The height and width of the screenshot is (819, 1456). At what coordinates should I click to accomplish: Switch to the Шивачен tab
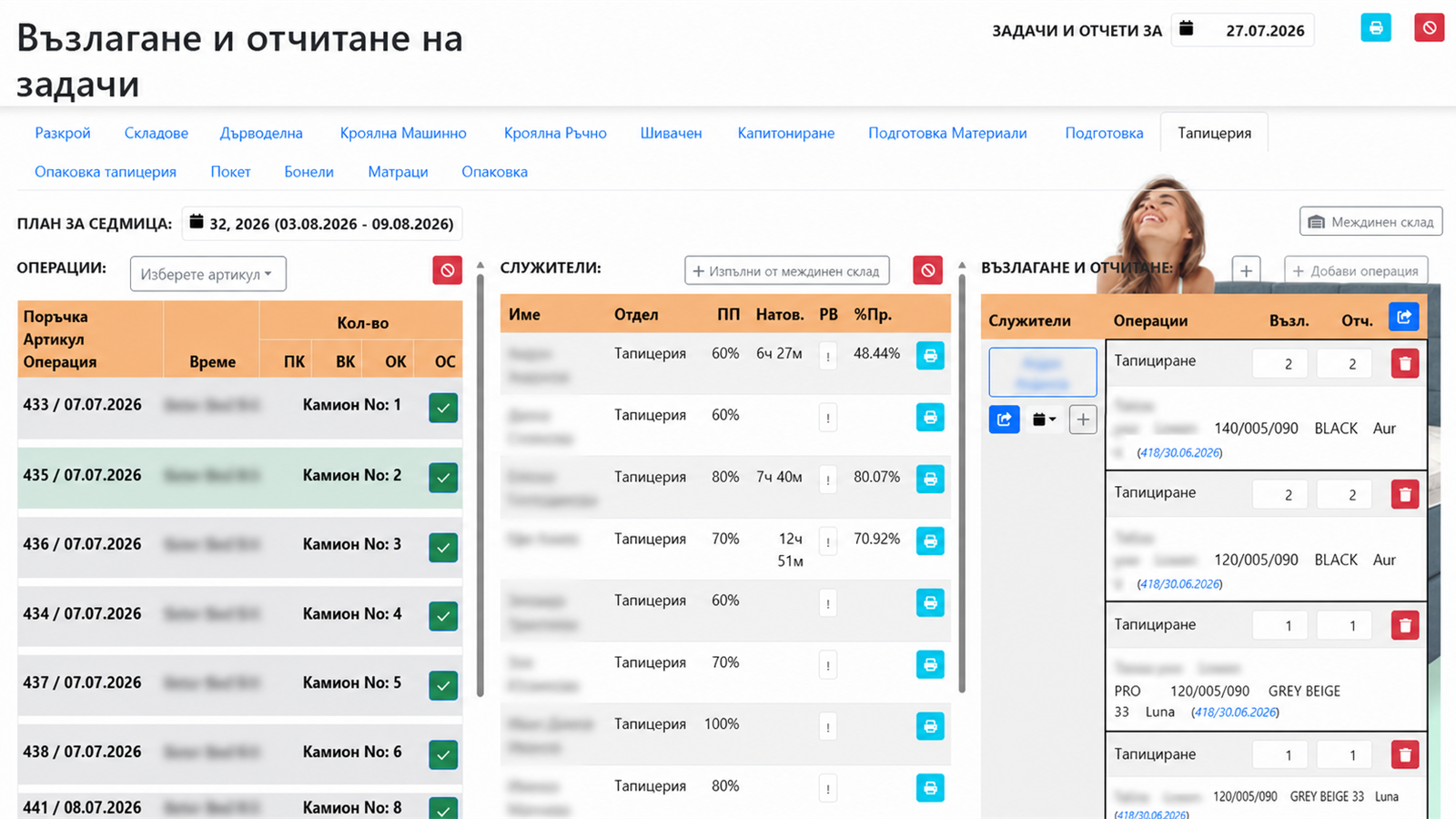point(671,133)
